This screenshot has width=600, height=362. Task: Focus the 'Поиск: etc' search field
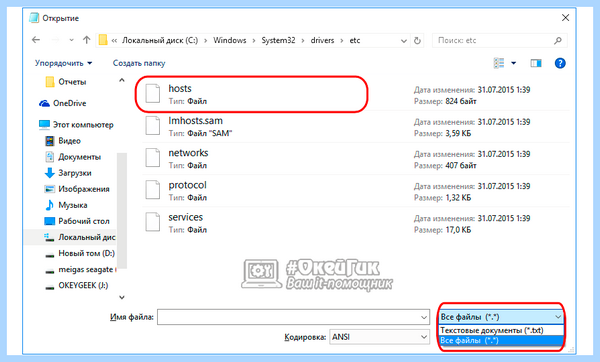pos(499,40)
